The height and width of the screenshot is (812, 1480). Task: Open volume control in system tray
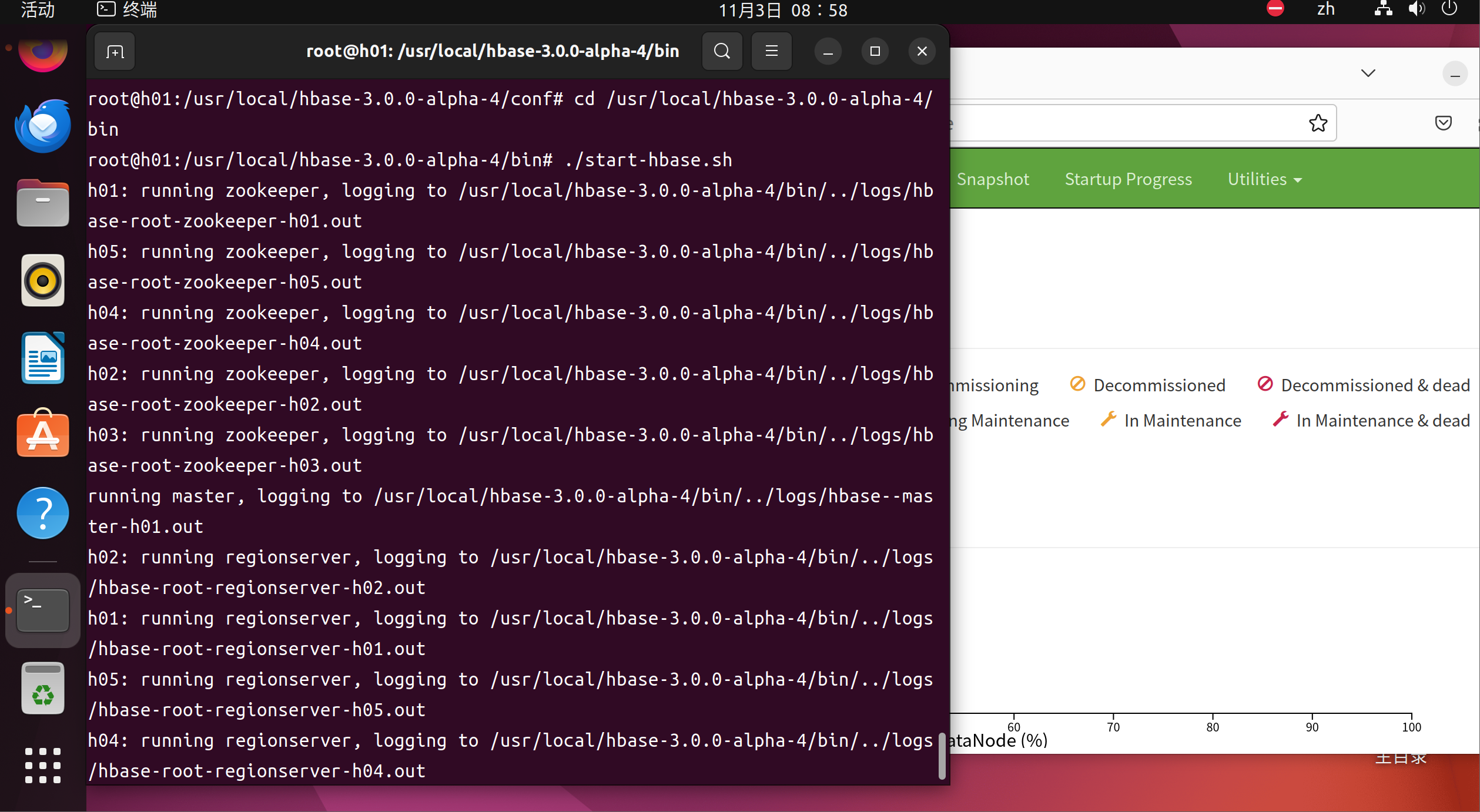(1416, 9)
